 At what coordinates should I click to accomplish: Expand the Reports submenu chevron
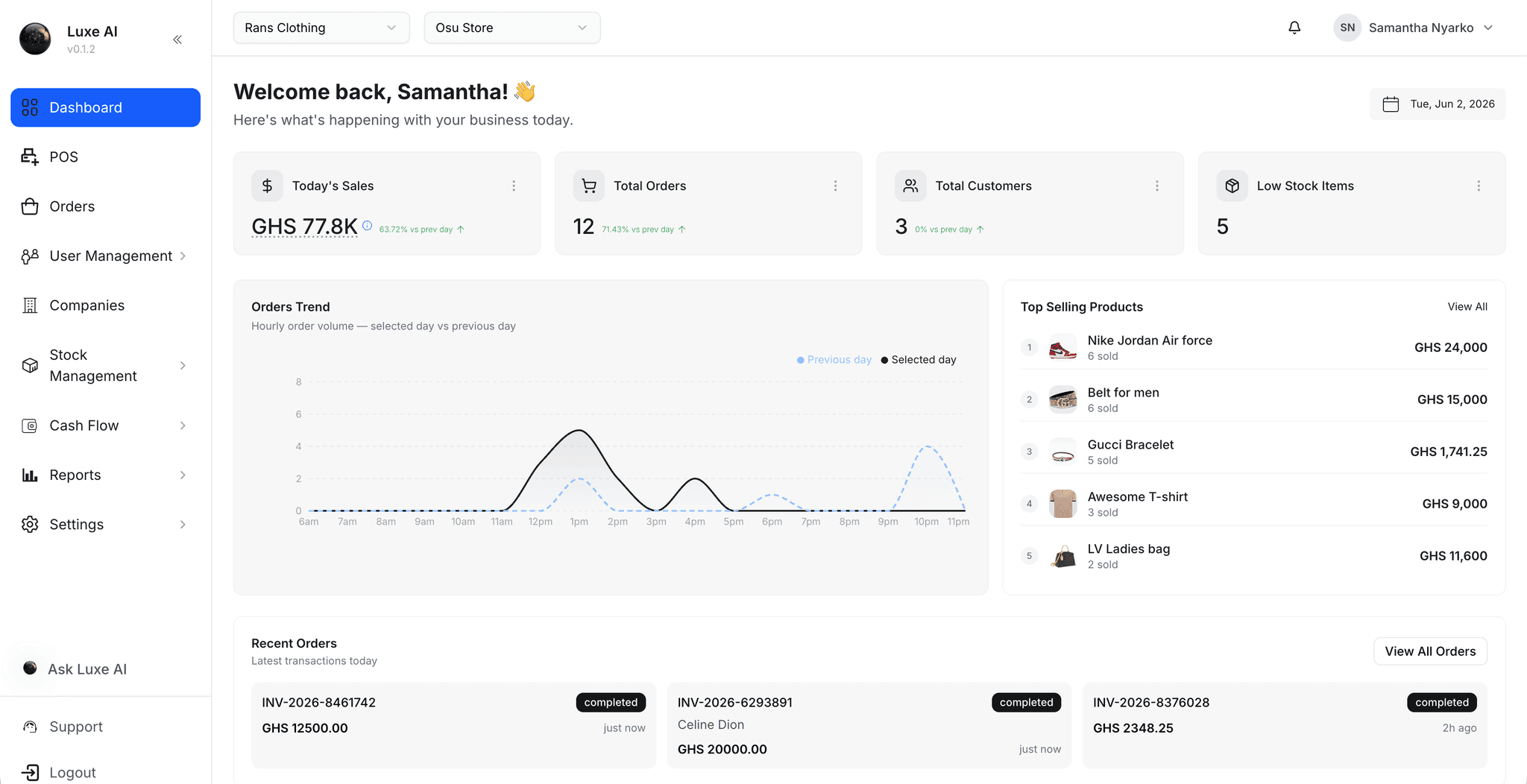coord(183,475)
